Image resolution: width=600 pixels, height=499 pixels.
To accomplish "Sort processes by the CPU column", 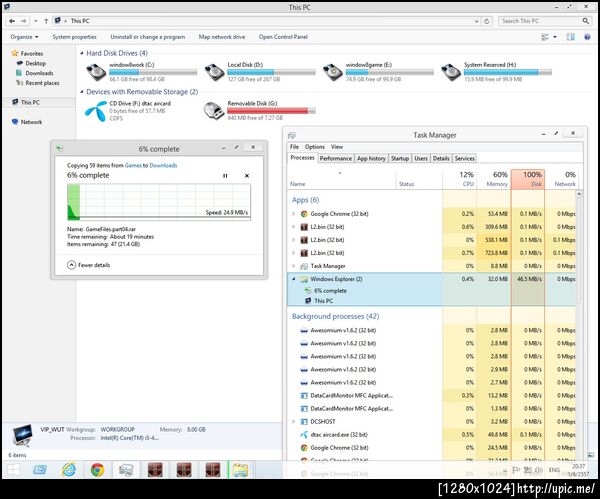I will [x=460, y=179].
